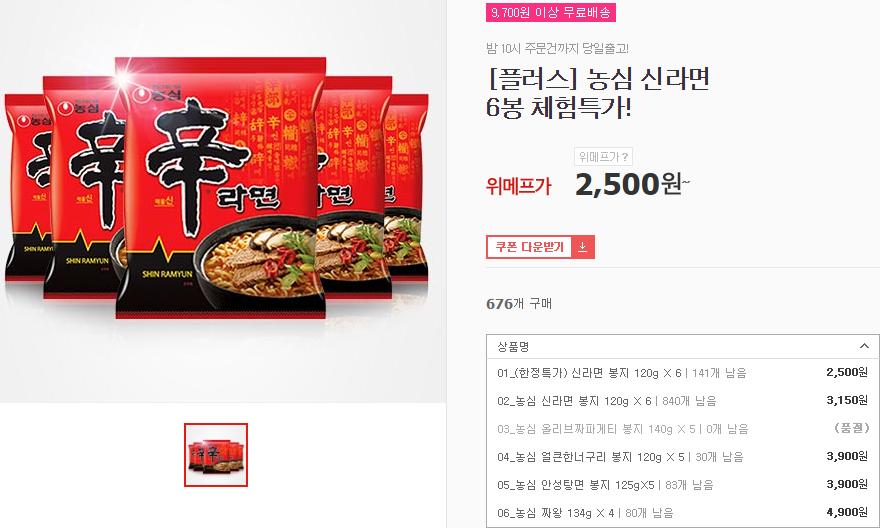
Task: Click the 상품명 dropdown header
Action: [682, 347]
